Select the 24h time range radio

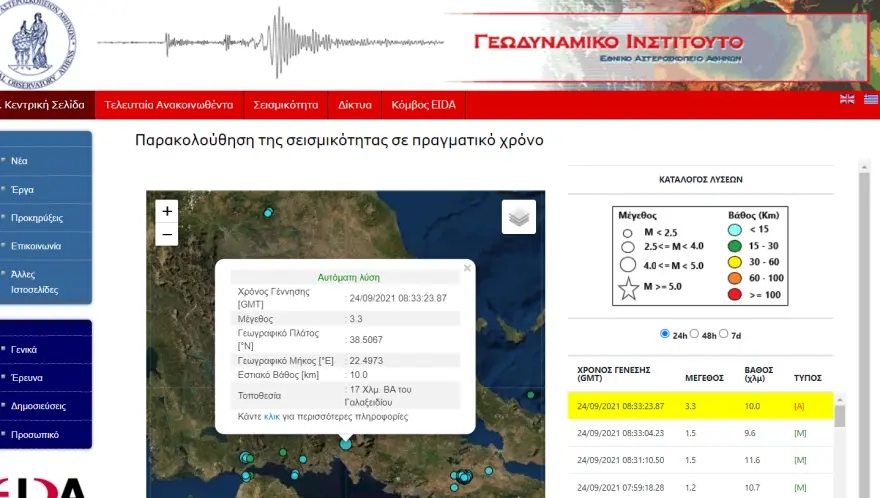[665, 333]
